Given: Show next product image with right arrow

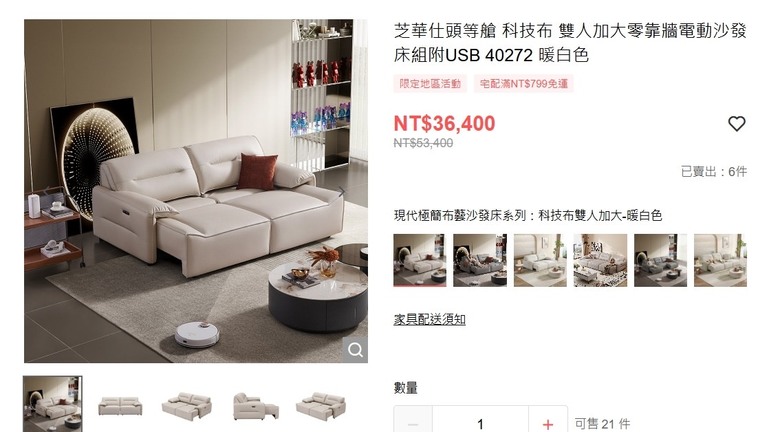Looking at the screenshot, I should pos(341,191).
